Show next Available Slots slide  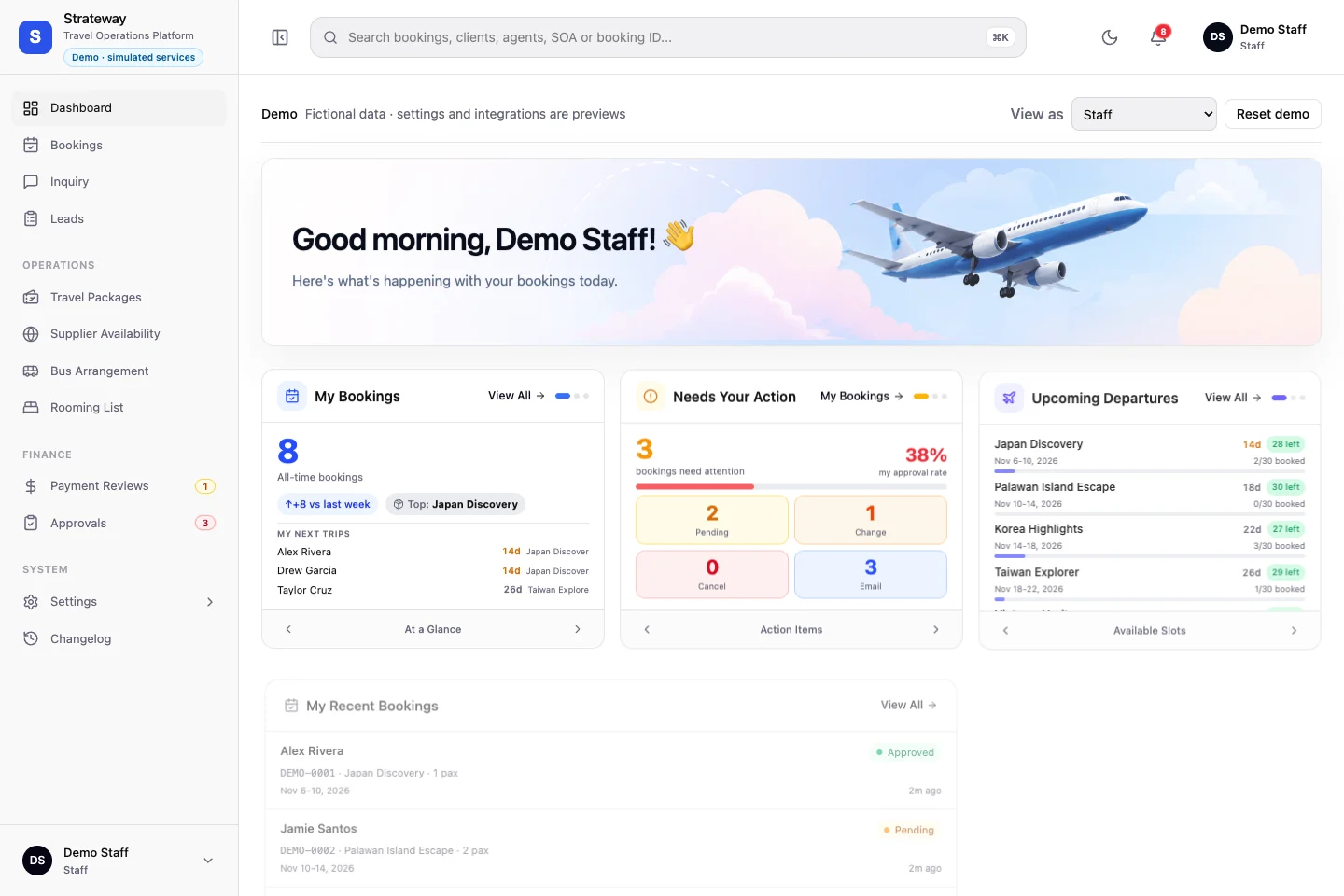click(1294, 630)
